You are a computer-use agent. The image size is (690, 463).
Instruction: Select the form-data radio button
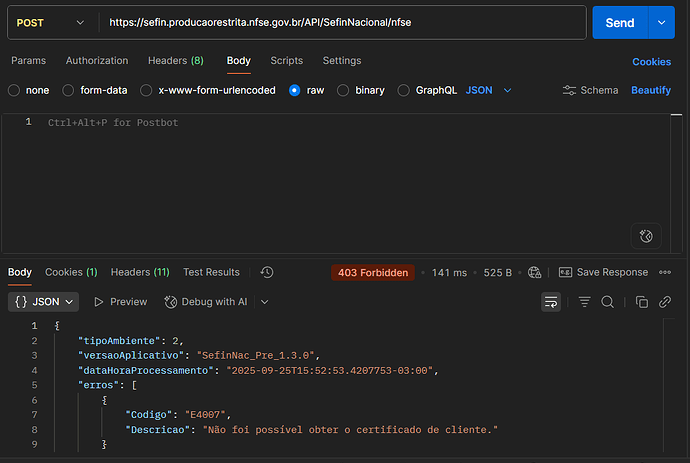pos(70,90)
